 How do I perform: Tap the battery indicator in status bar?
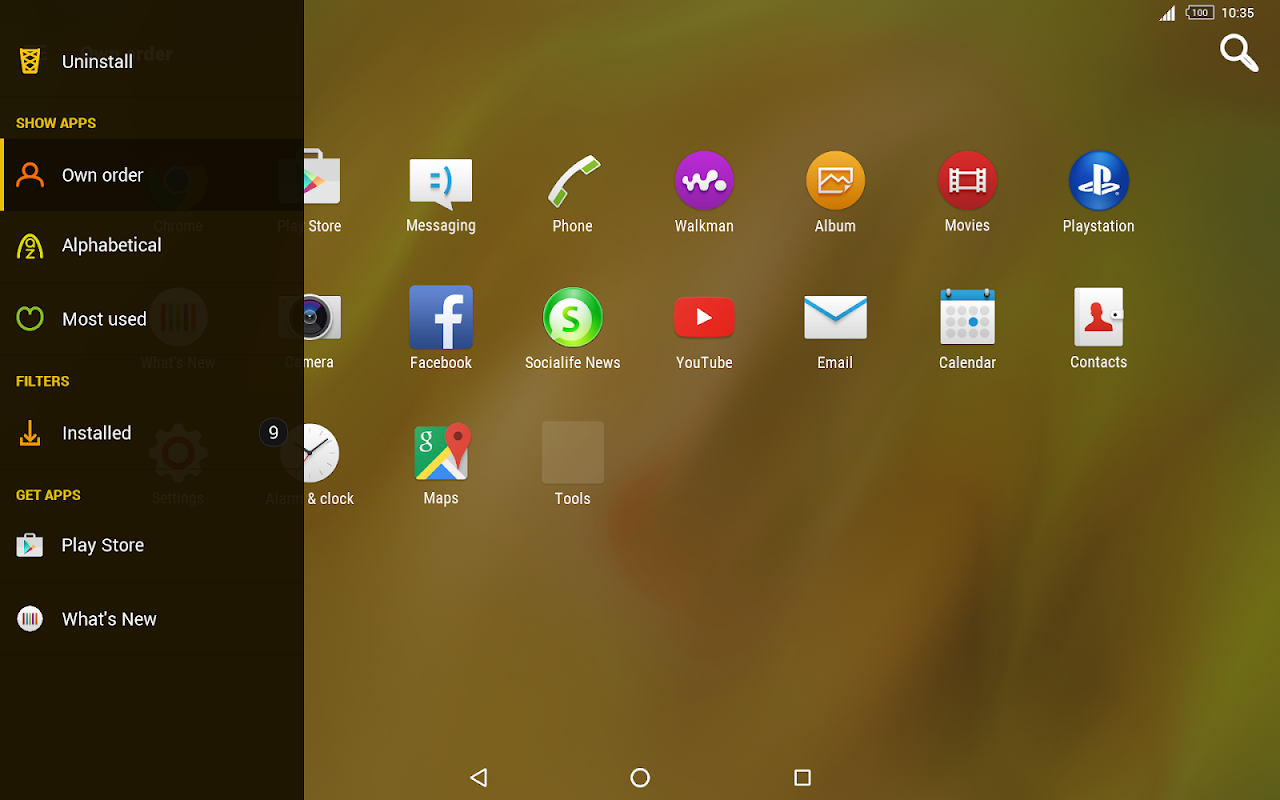point(1200,13)
